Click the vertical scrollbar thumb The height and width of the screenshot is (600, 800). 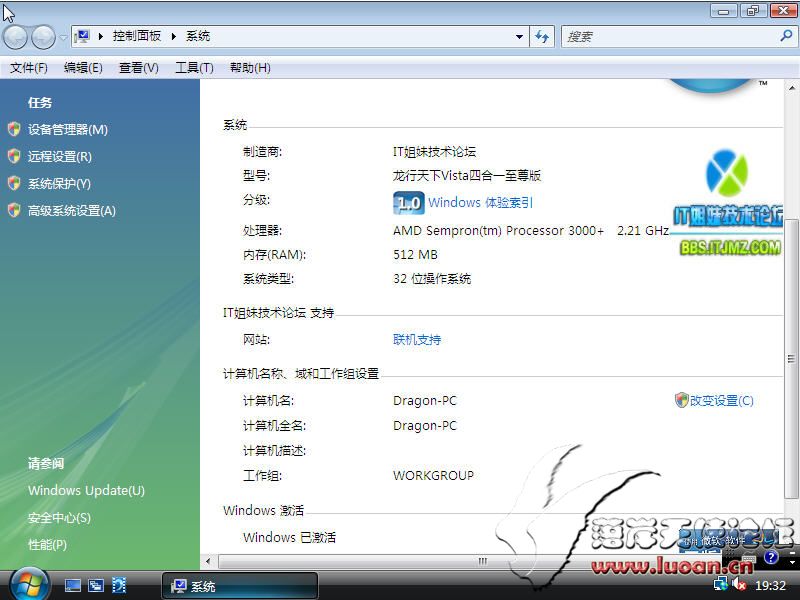pyautogui.click(x=791, y=359)
